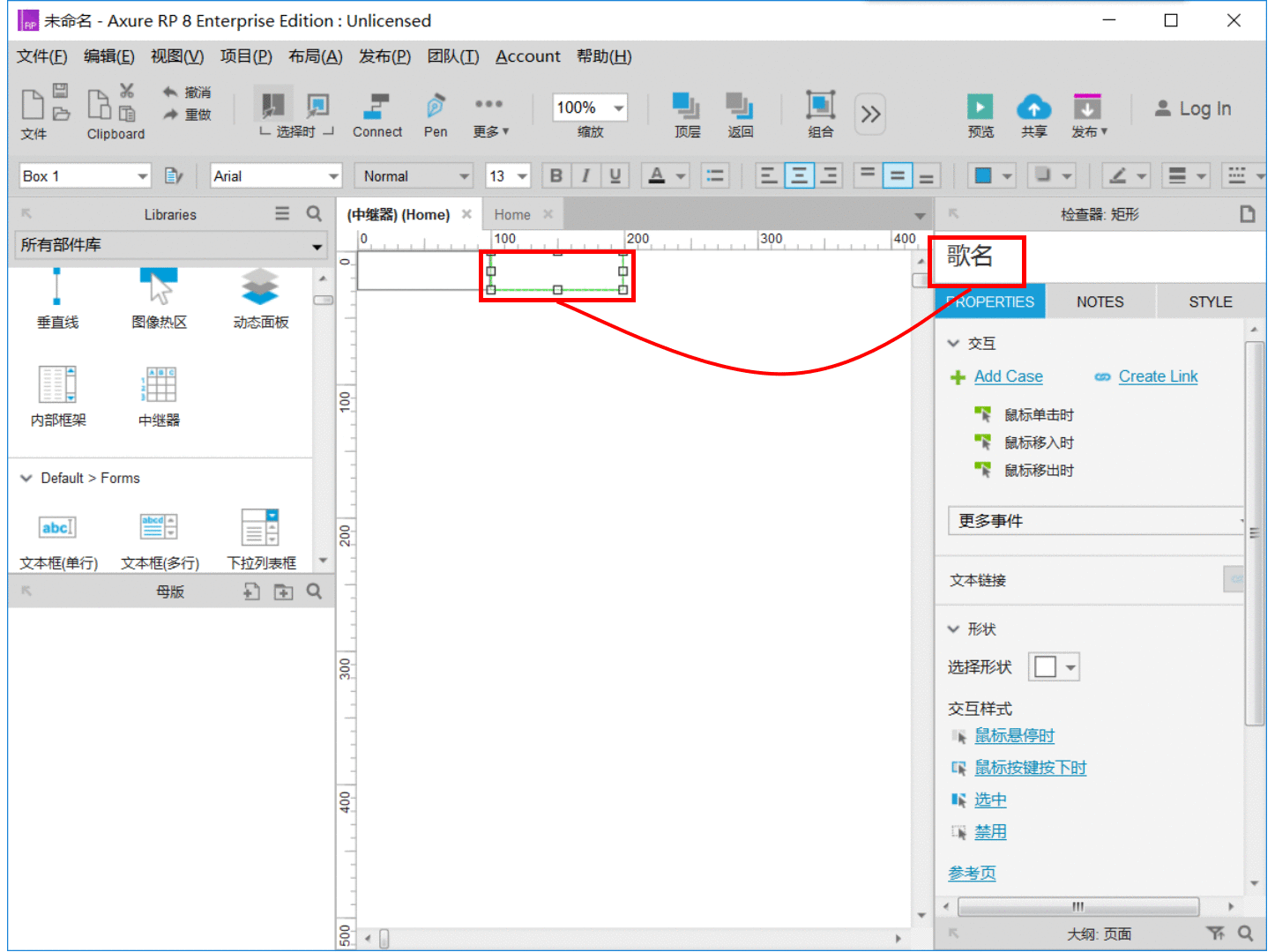Select the 内部框架 inline frame widget
The height and width of the screenshot is (952, 1275).
pyautogui.click(x=58, y=397)
